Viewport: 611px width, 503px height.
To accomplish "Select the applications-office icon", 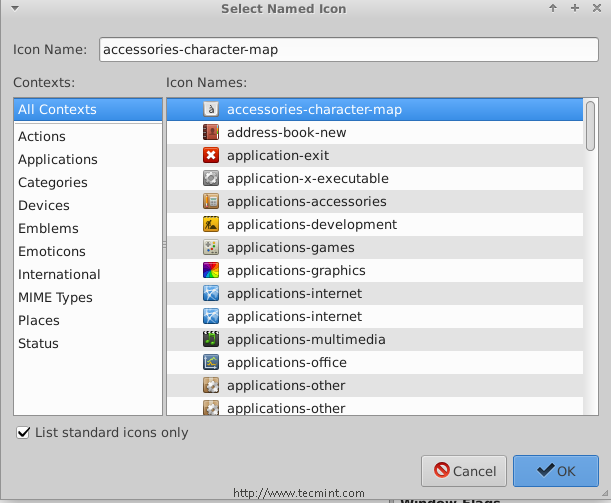I will tap(210, 362).
